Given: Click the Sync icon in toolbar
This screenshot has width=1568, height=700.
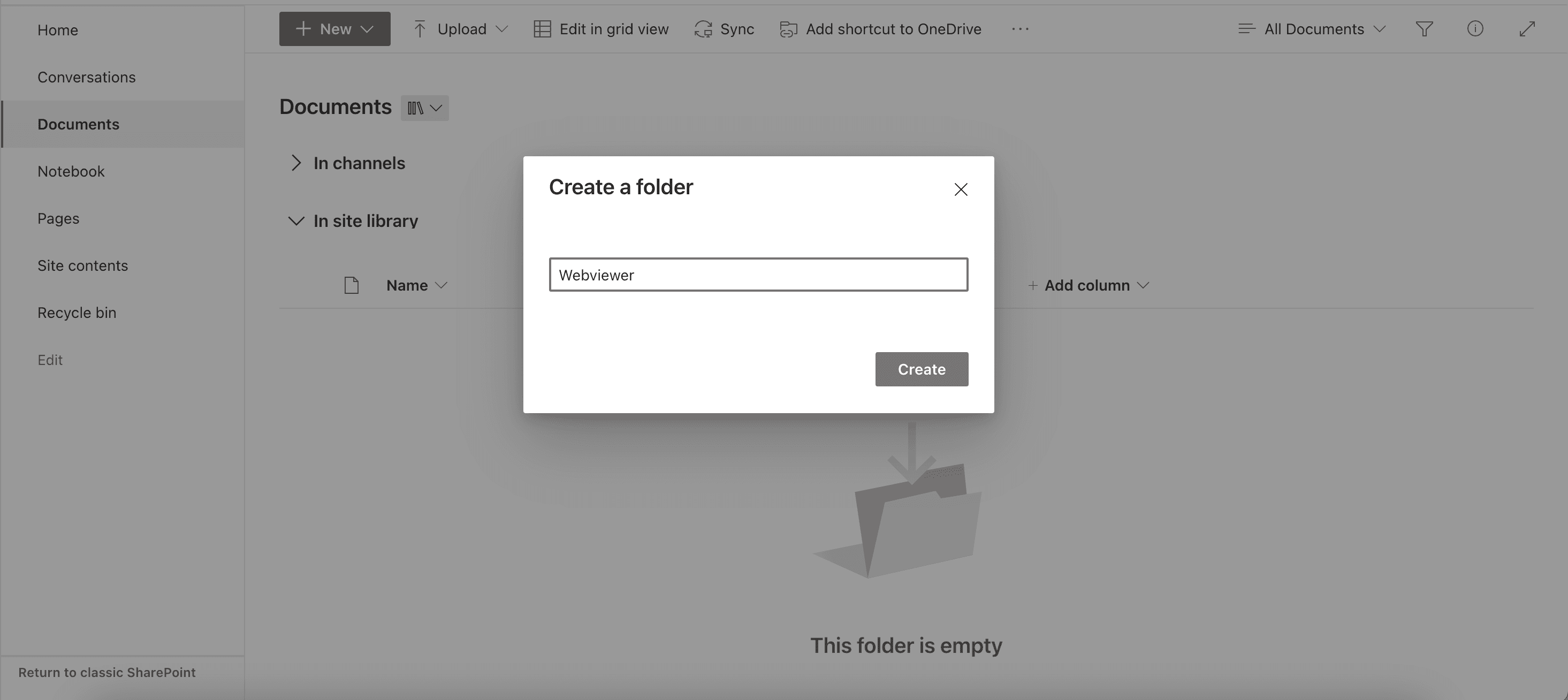Looking at the screenshot, I should coord(703,28).
